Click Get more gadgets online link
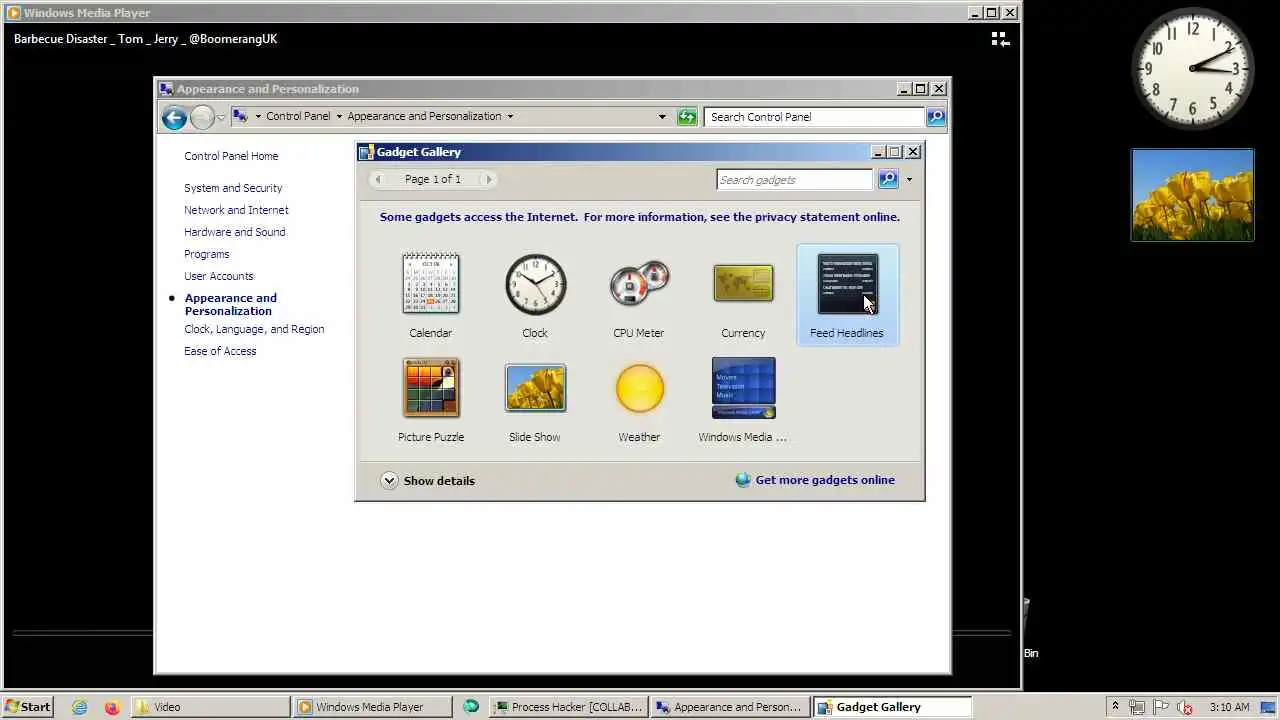Screen dimensions: 1280x720 [x=825, y=480]
